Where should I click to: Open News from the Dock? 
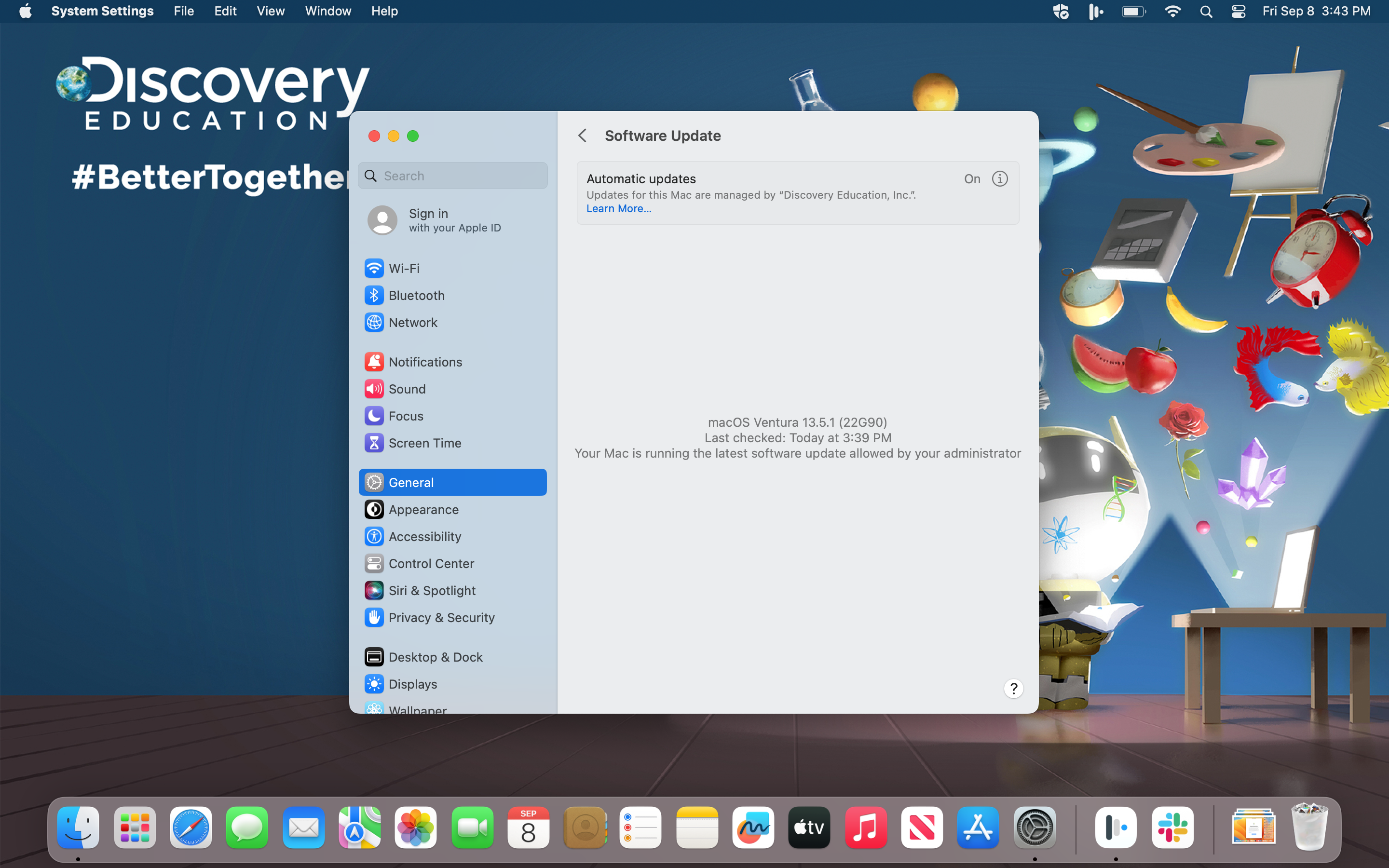click(922, 827)
